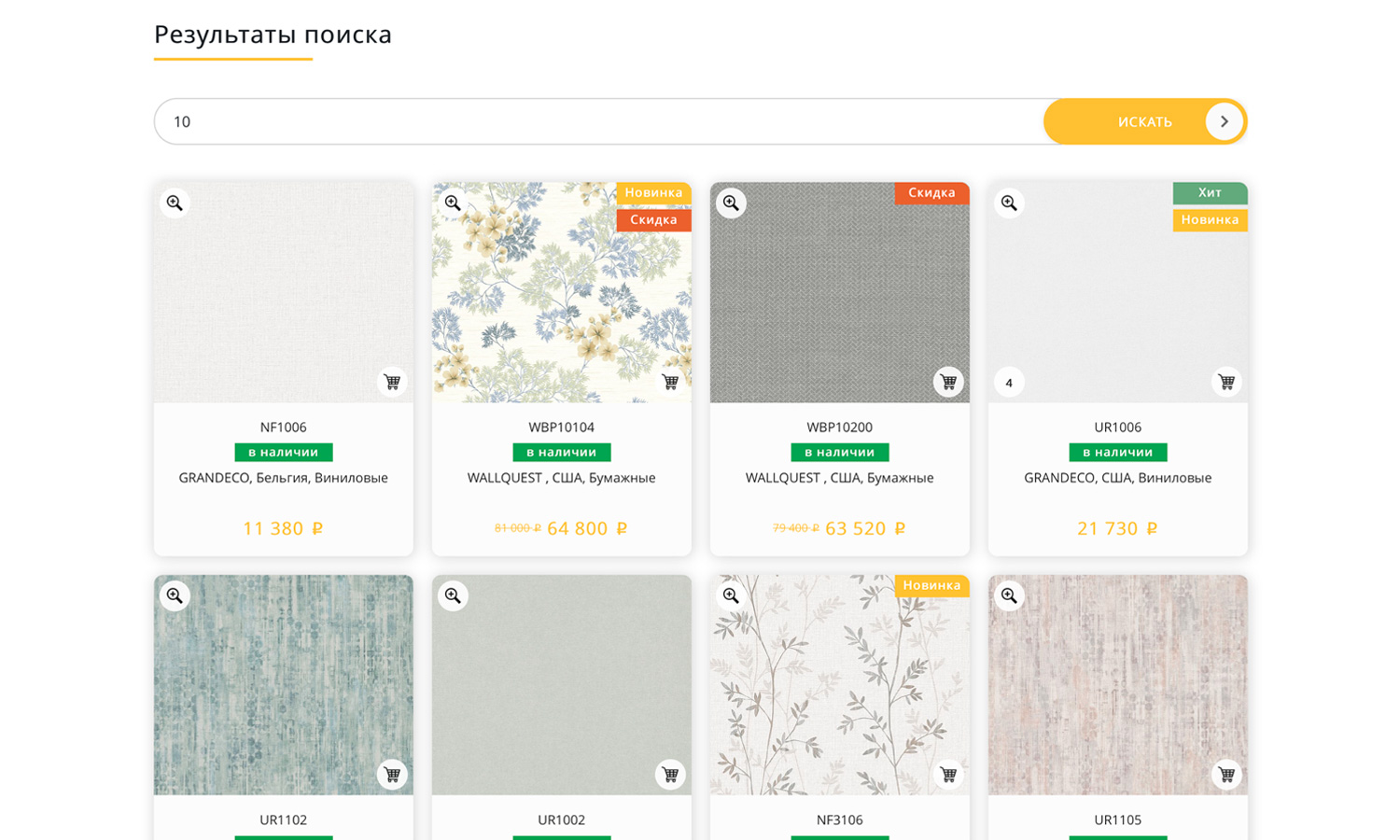Viewport: 1400px width, 840px height.
Task: Zoom the UR1006 wallpaper image
Action: click(1009, 203)
